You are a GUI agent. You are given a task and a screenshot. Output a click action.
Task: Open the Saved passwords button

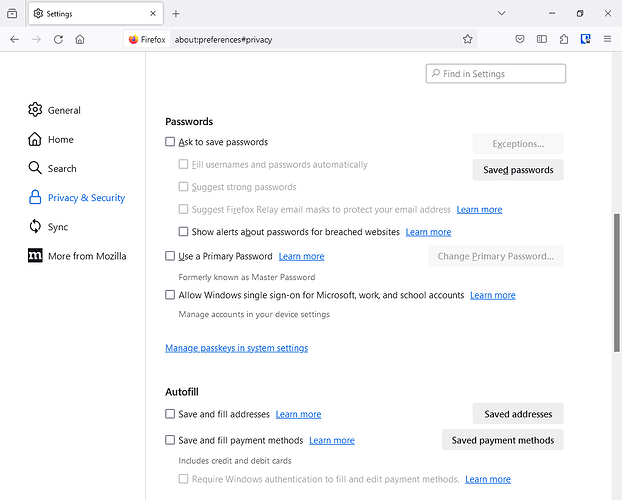[518, 170]
